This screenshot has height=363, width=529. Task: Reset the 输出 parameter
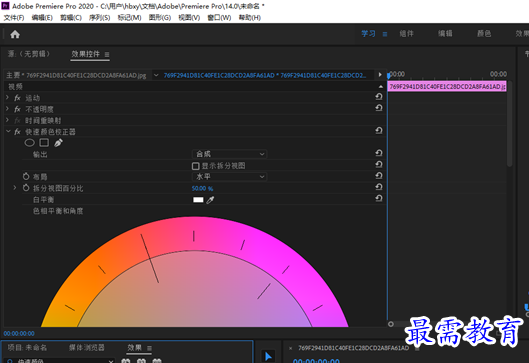click(x=379, y=153)
